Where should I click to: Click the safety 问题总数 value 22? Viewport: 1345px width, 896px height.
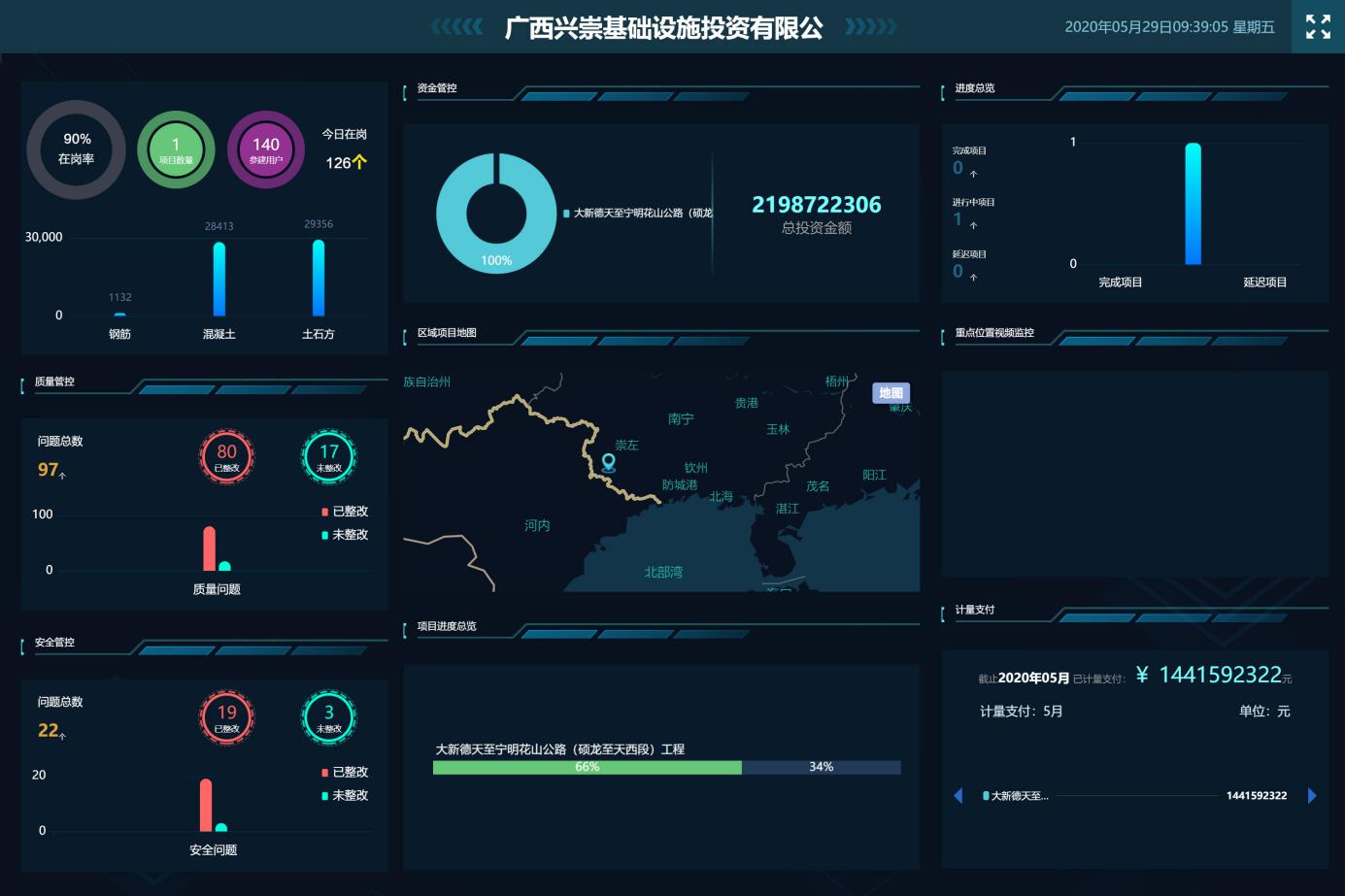(x=49, y=731)
